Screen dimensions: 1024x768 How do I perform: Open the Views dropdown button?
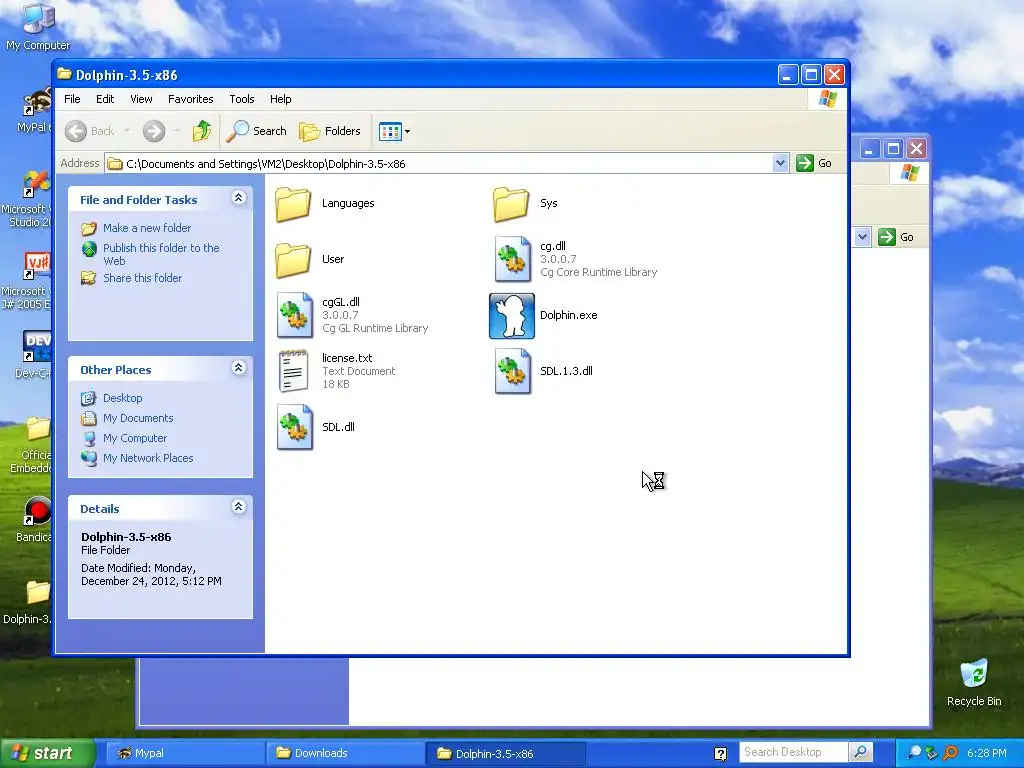394,131
